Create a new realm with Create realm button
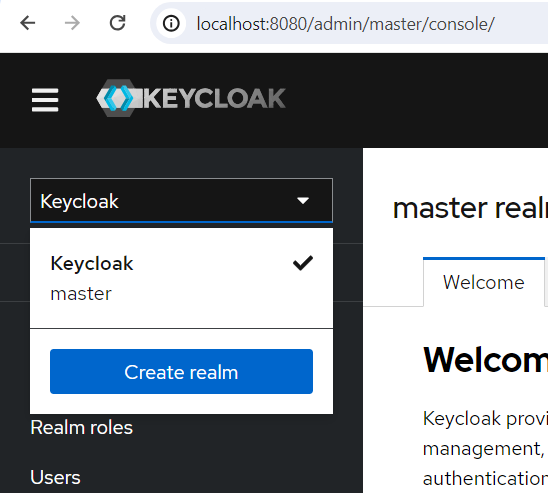549x495 pixels. point(181,371)
